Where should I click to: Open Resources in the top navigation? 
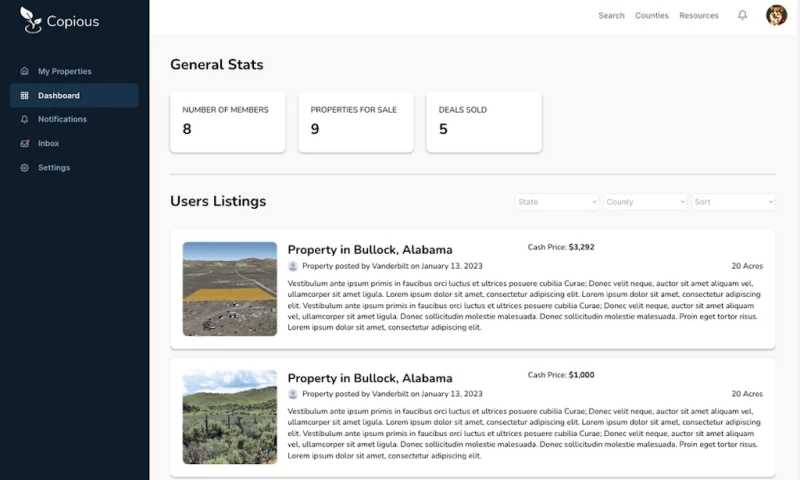tap(699, 16)
